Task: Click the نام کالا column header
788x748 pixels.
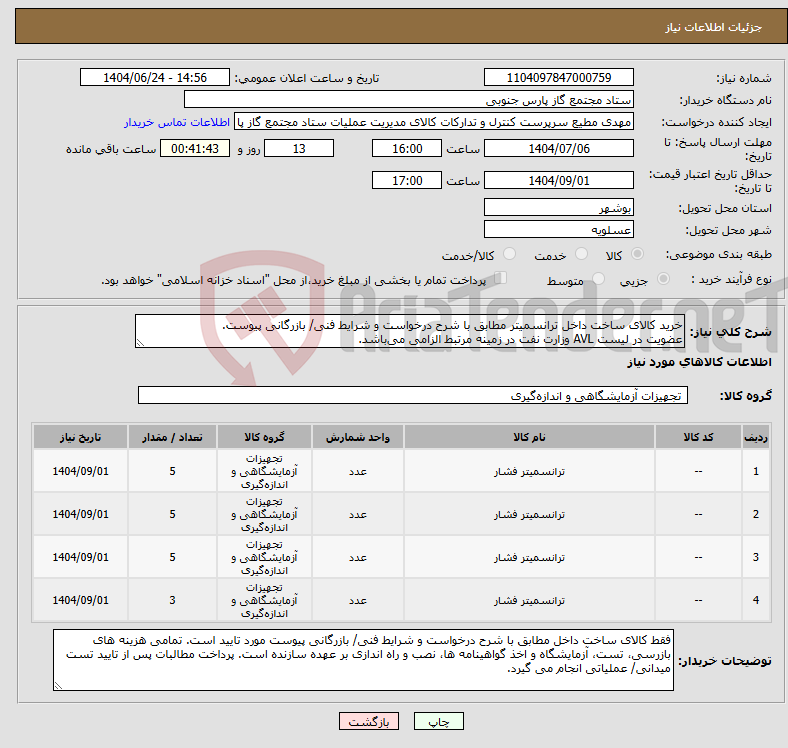Action: tap(529, 437)
